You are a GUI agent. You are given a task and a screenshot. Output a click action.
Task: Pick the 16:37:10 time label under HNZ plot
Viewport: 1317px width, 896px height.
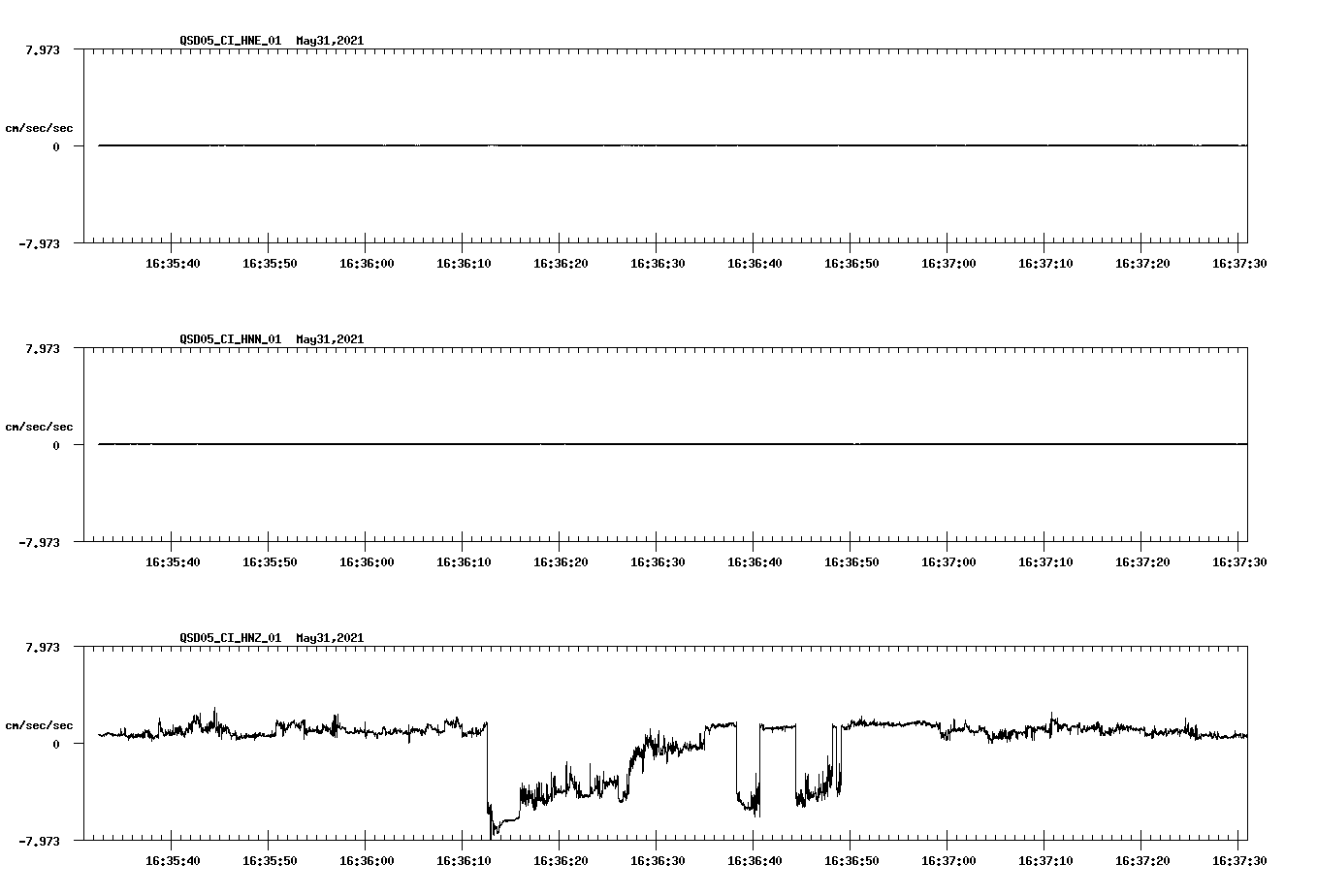pyautogui.click(x=1045, y=861)
